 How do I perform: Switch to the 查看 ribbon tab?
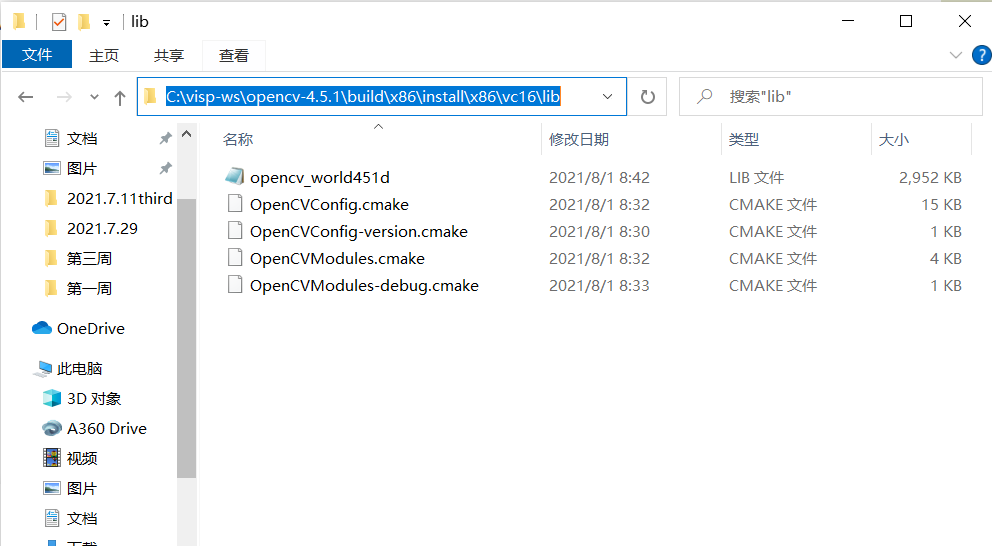234,56
